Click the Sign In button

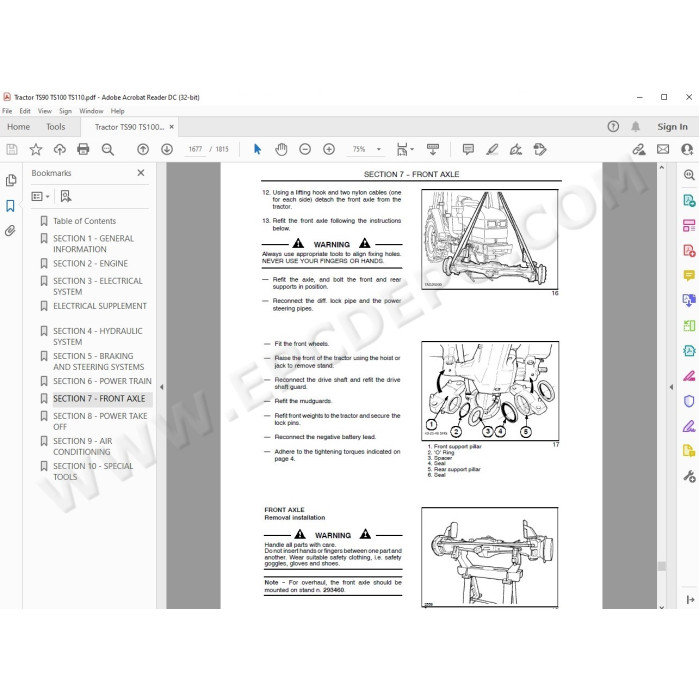[672, 127]
